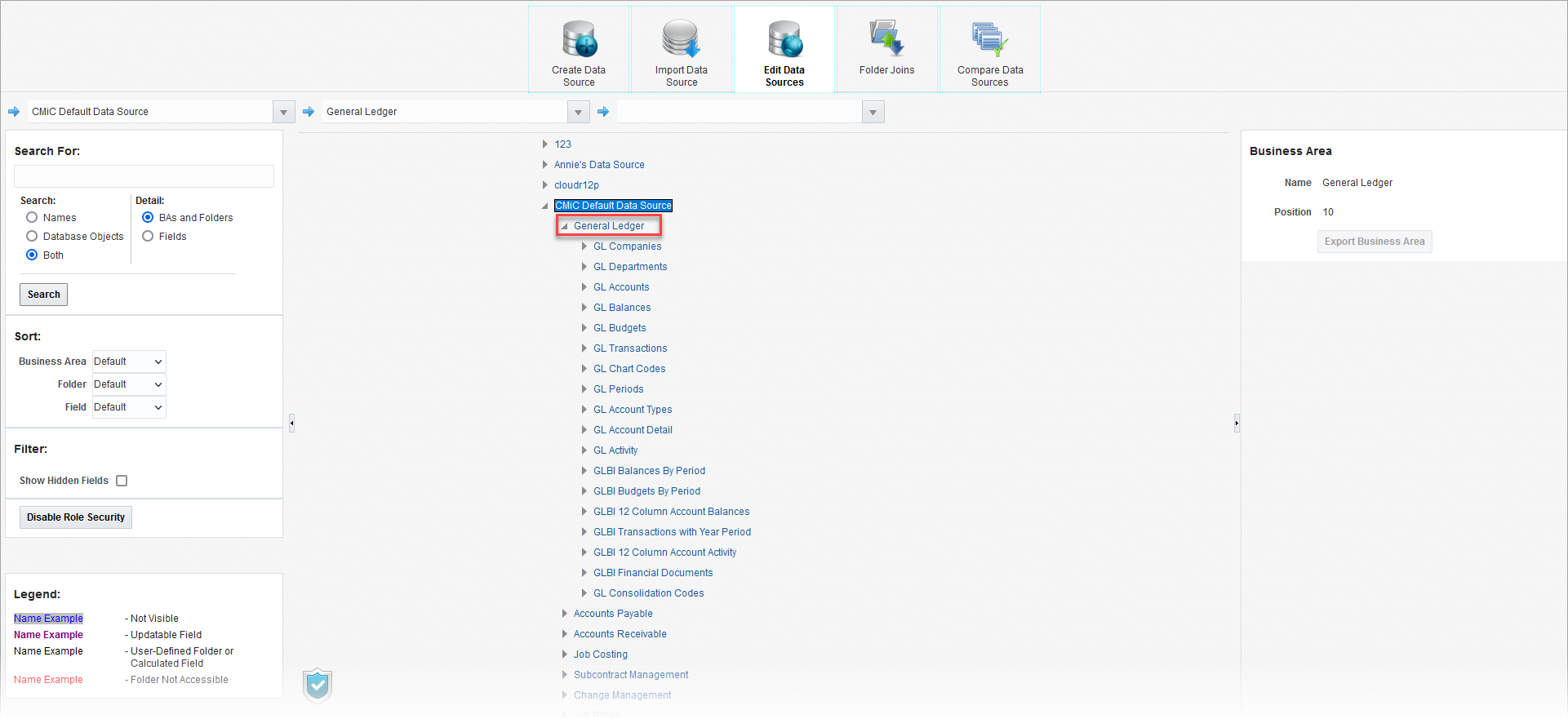Open the CMiC Default Data Source dropdown
The width and height of the screenshot is (1568, 719).
[283, 112]
